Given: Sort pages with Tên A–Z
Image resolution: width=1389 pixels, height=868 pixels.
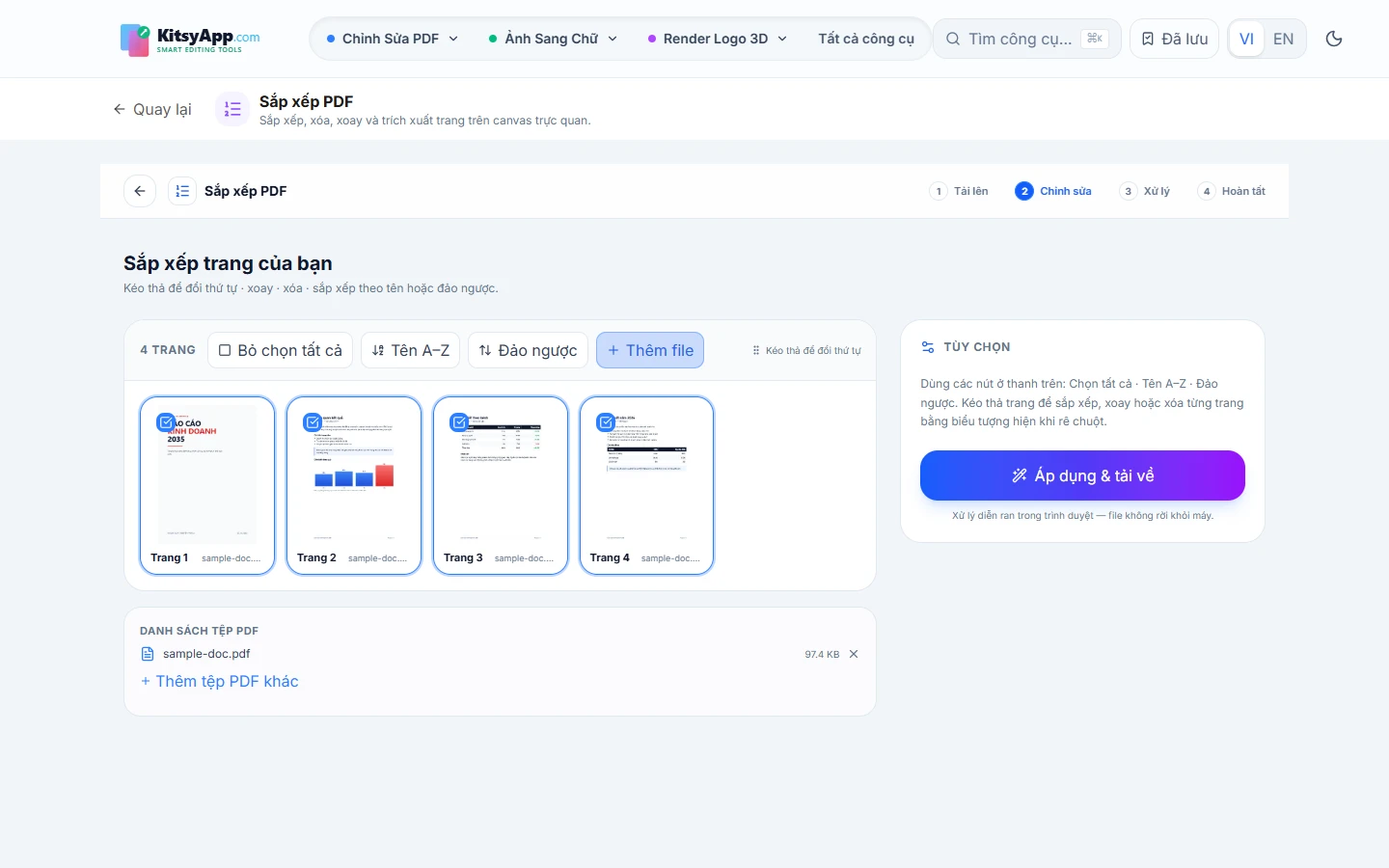Looking at the screenshot, I should coord(411,350).
